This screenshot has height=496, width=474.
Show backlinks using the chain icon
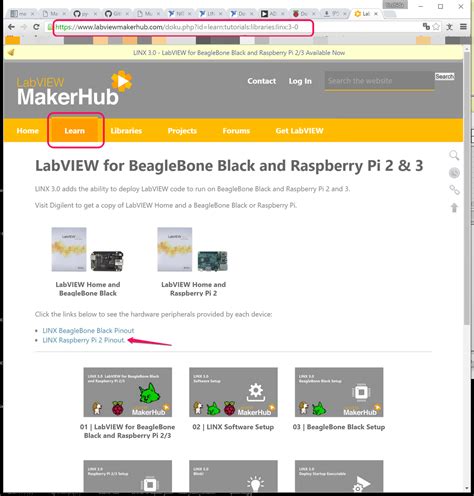coord(454,190)
